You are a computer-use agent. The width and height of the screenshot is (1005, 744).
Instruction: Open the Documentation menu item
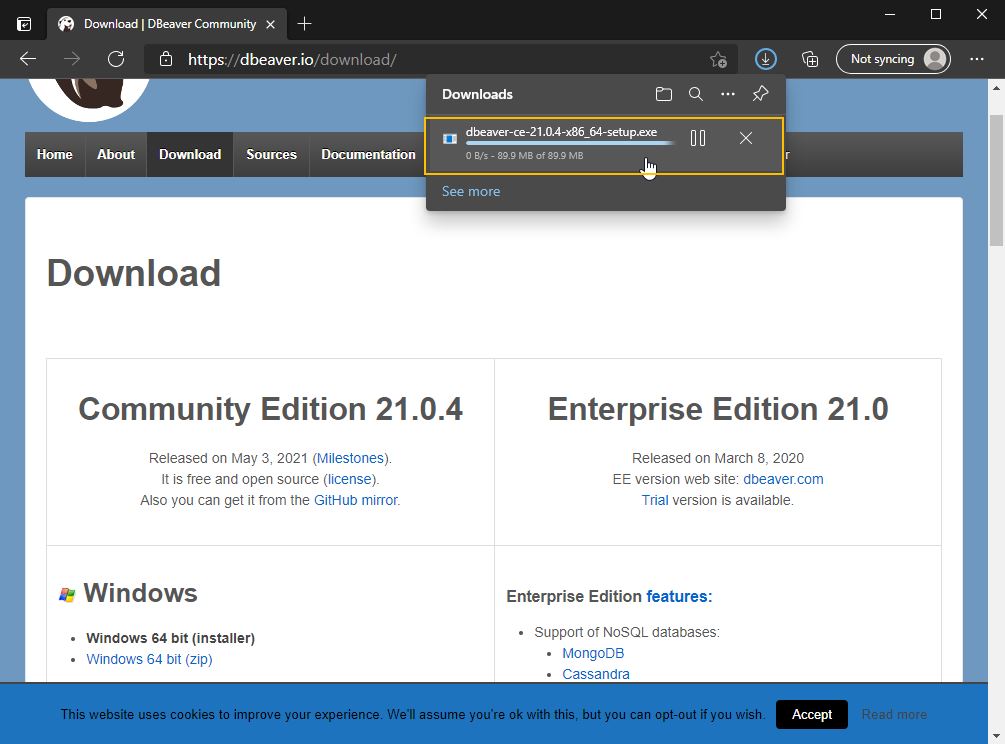click(368, 154)
